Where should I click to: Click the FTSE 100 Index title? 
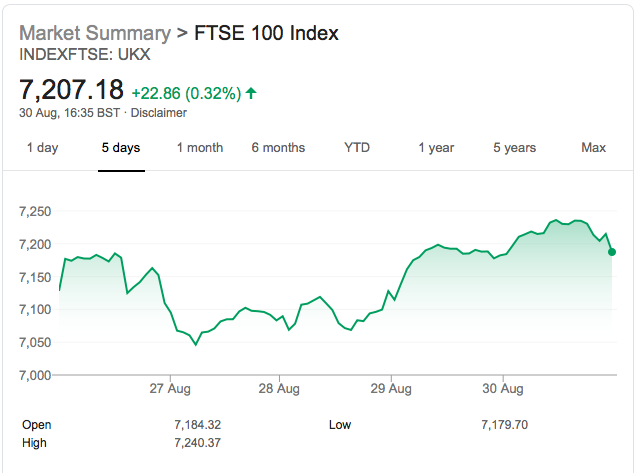[266, 33]
